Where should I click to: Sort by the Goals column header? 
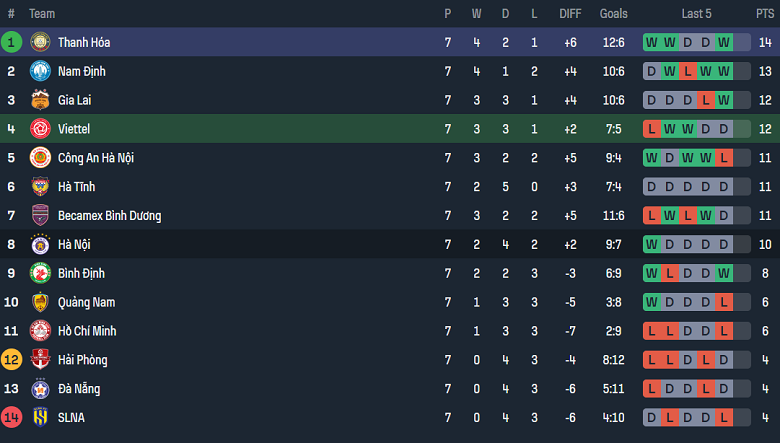(x=613, y=14)
